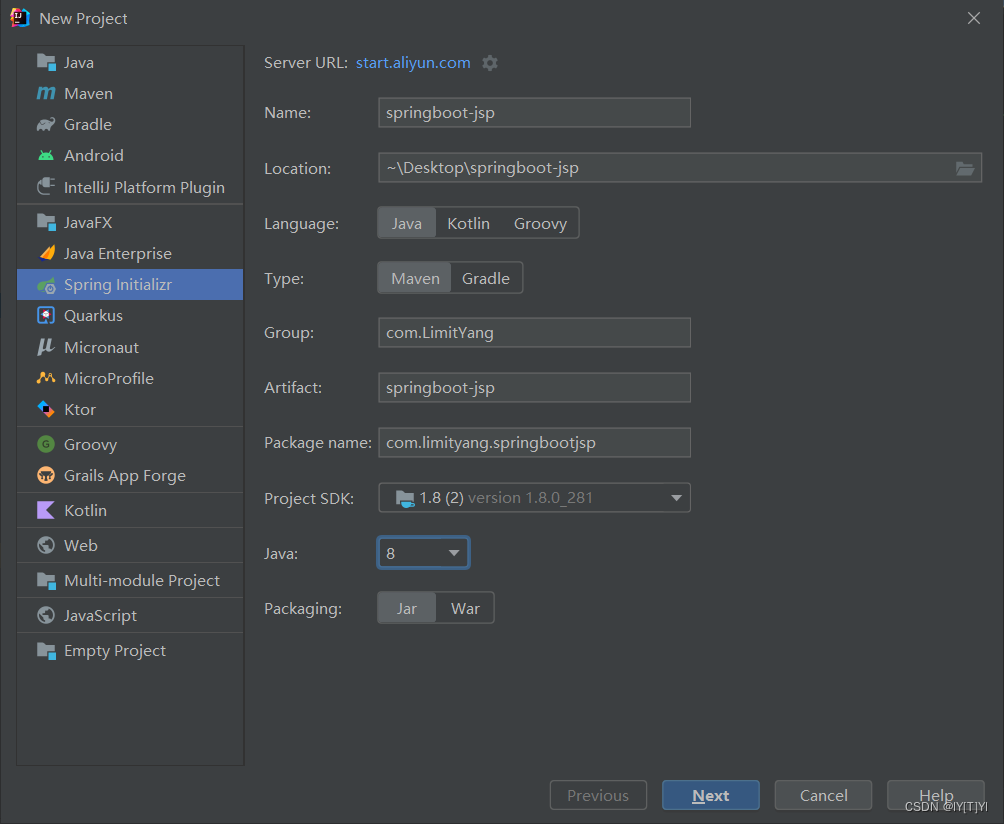This screenshot has width=1004, height=824.
Task: Choose Maven as build type
Action: pyautogui.click(x=415, y=279)
